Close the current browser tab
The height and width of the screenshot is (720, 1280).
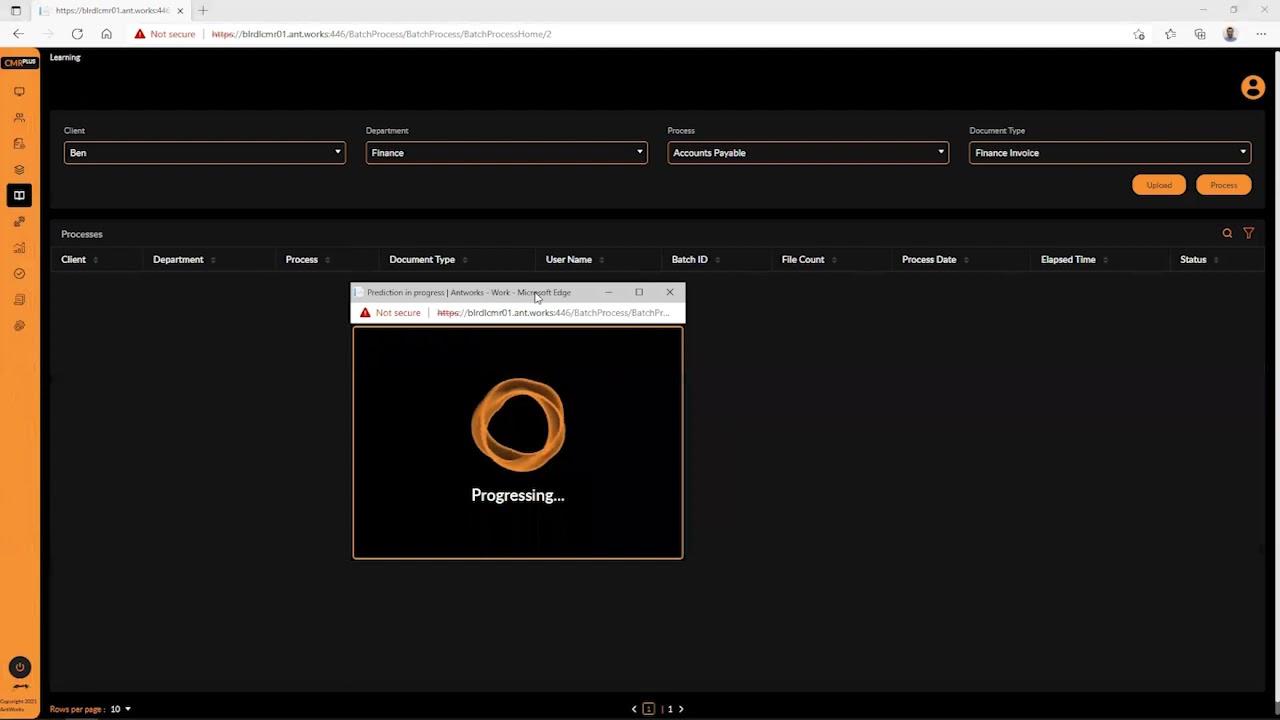180,10
